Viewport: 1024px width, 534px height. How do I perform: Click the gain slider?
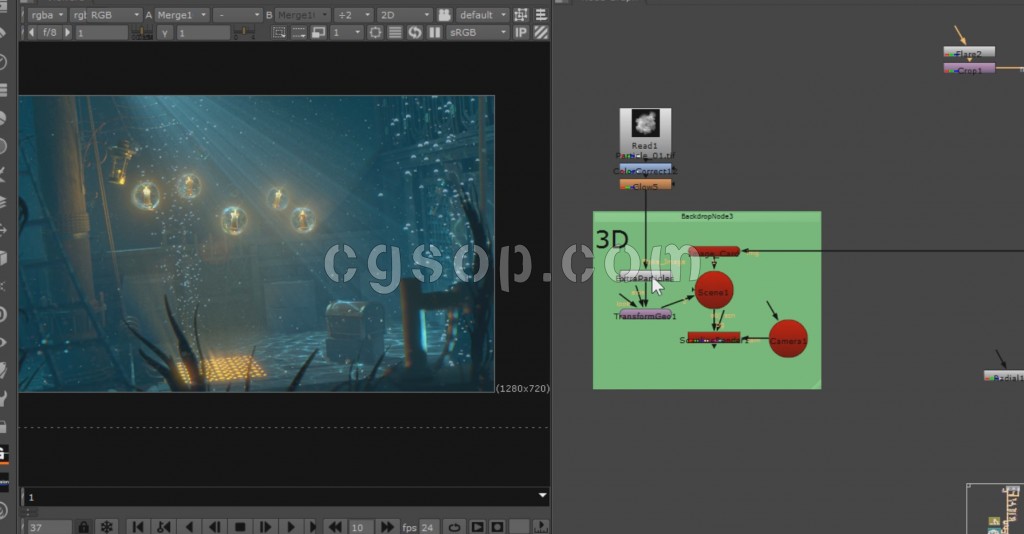[x=142, y=32]
